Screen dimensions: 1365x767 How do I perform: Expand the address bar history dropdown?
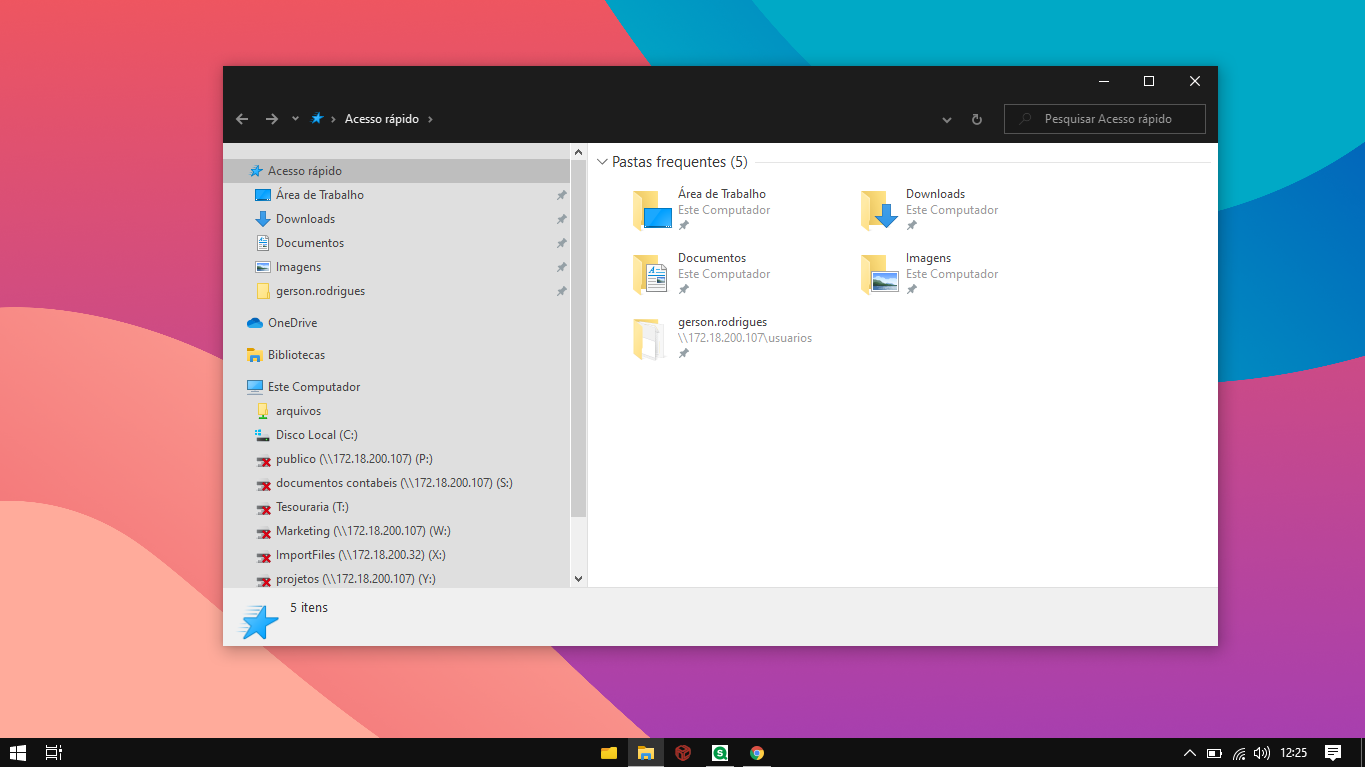947,120
